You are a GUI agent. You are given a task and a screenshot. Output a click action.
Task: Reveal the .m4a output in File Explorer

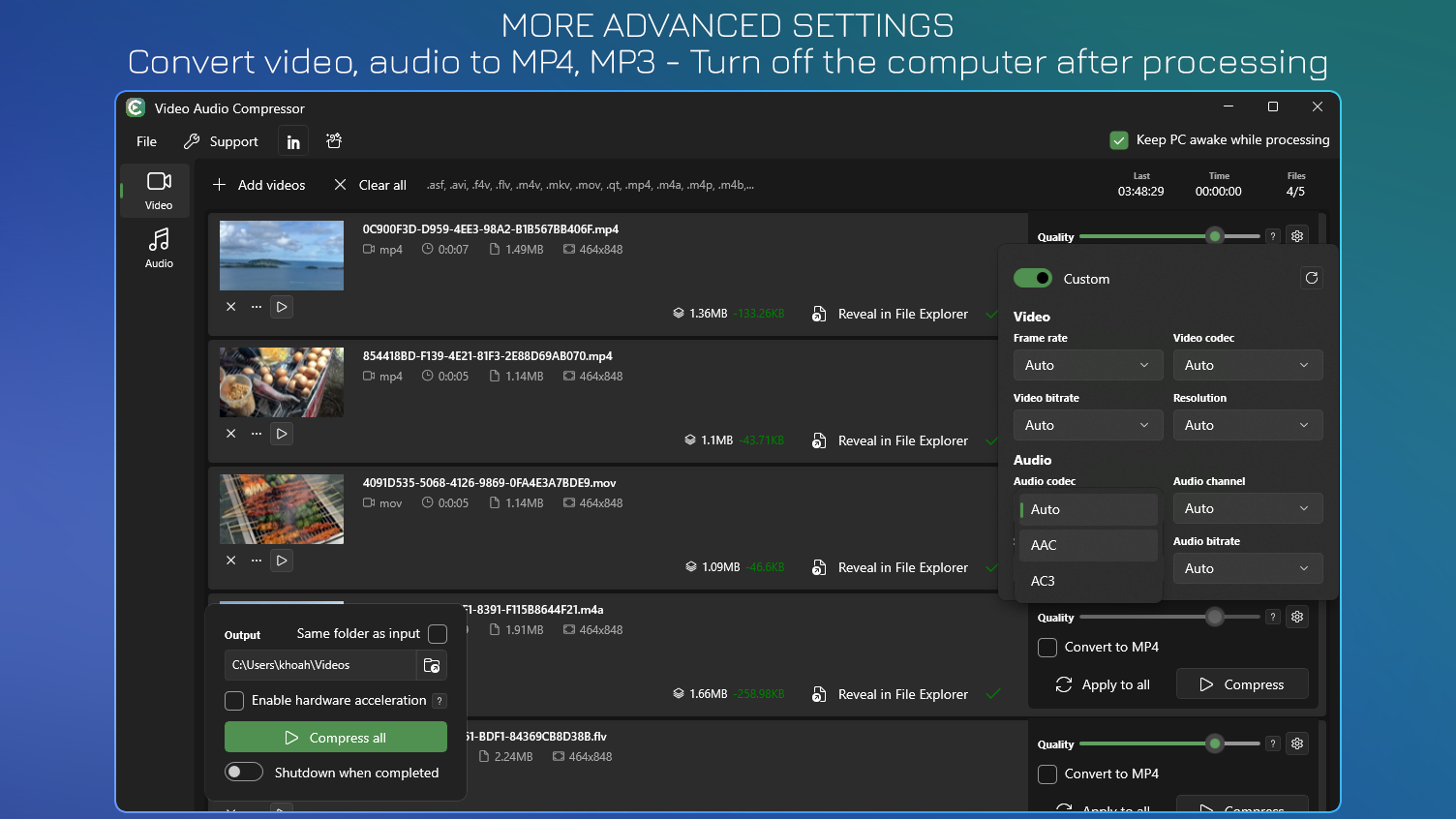(890, 694)
